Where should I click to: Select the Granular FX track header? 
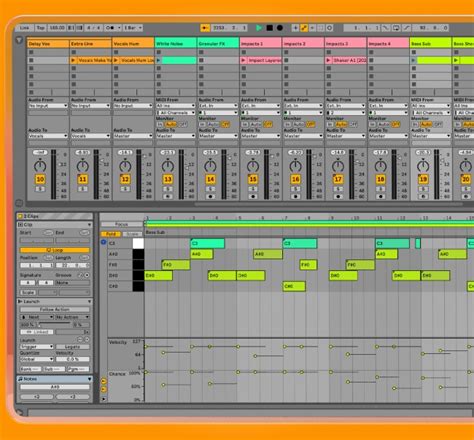218,44
